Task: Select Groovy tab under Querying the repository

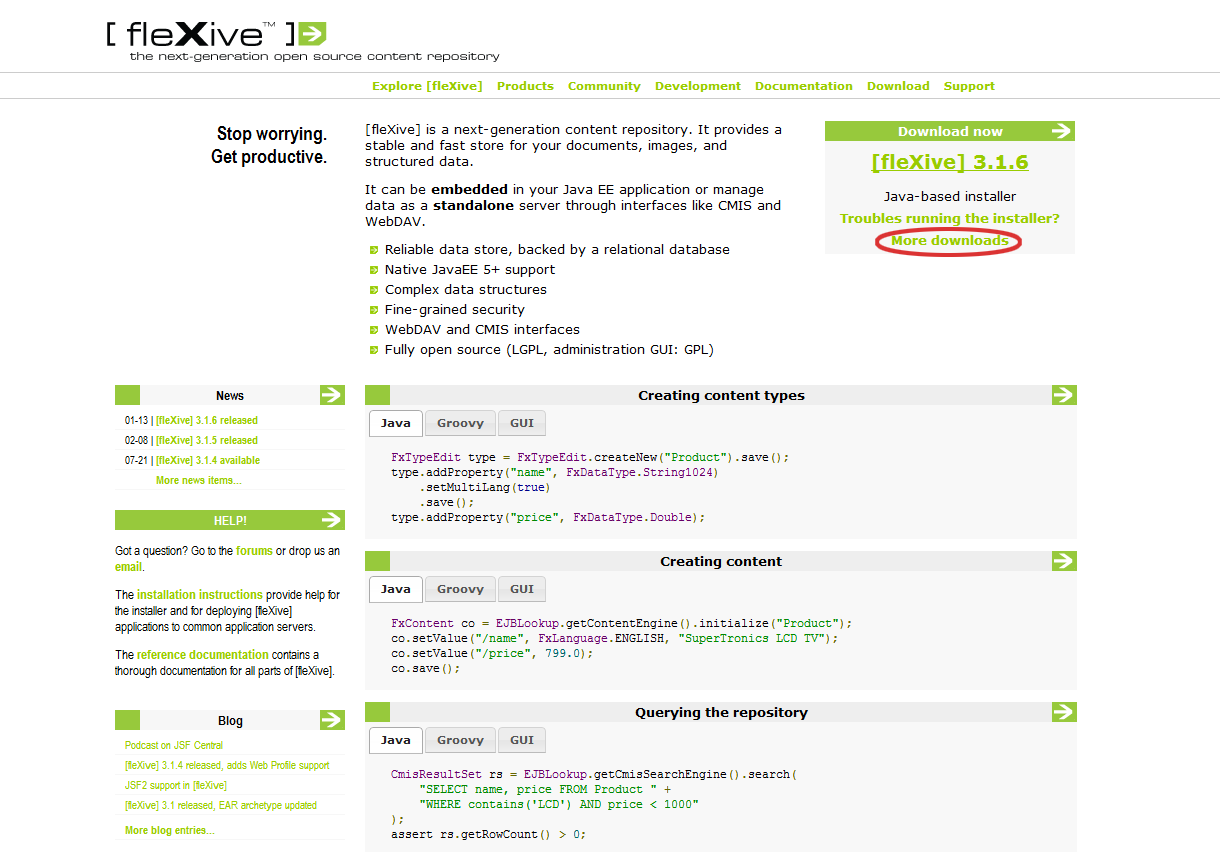Action: (460, 740)
